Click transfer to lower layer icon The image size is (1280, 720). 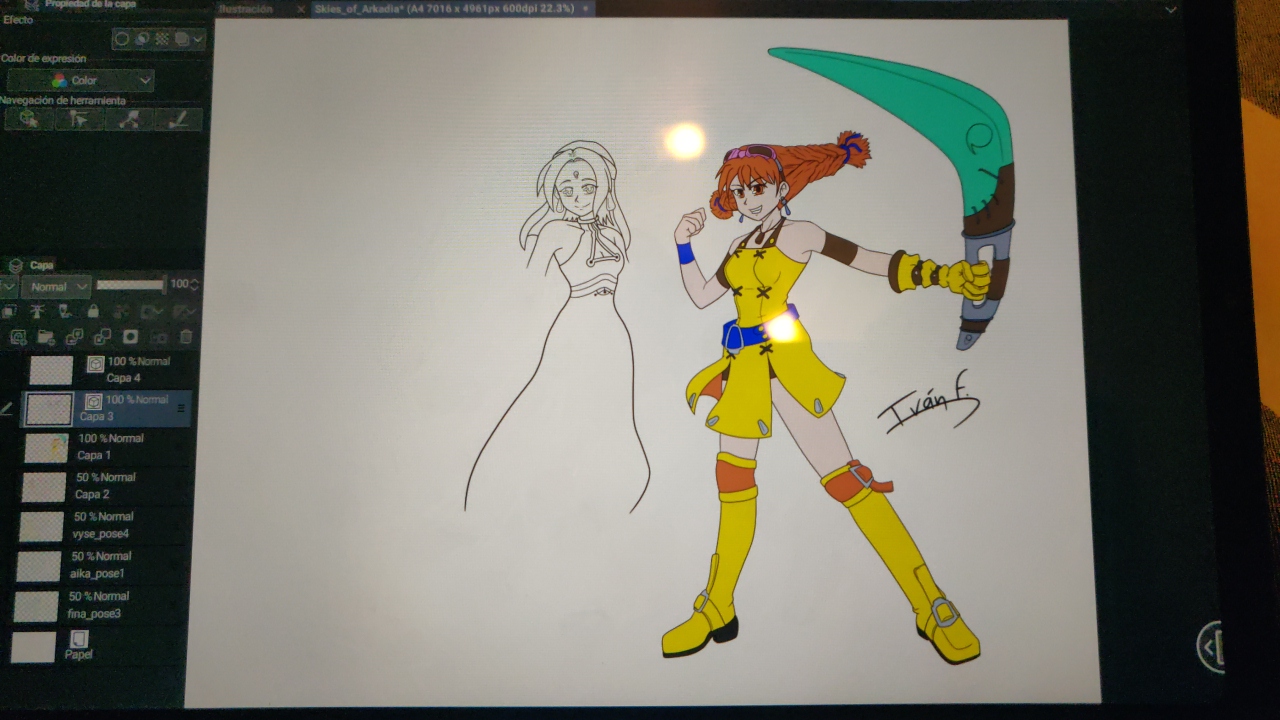(x=74, y=337)
